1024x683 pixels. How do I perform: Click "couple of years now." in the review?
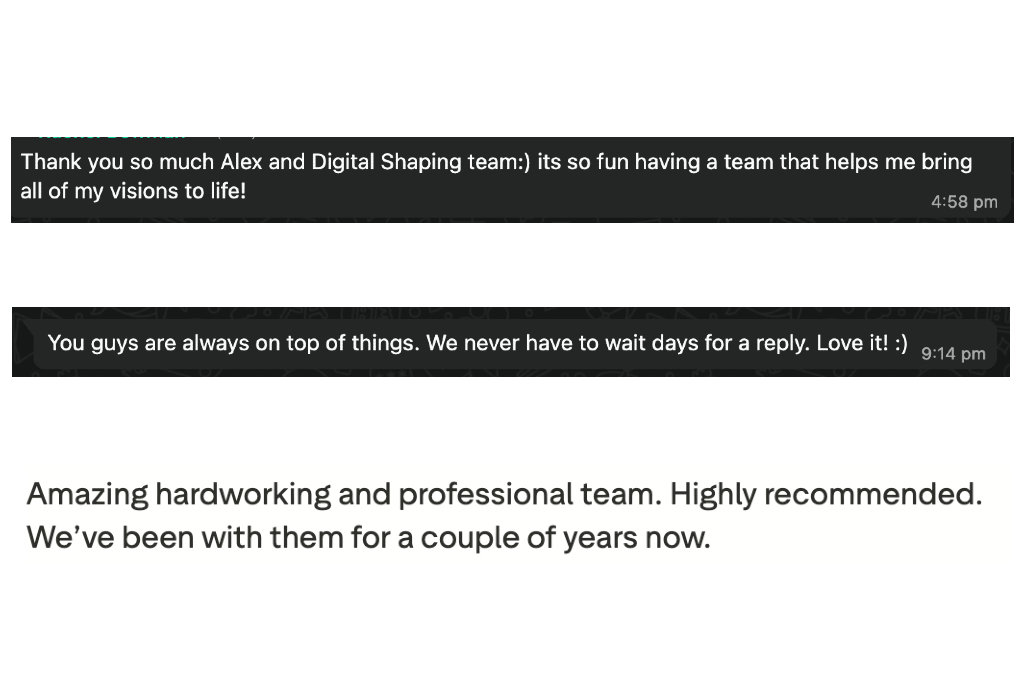pyautogui.click(x=565, y=537)
